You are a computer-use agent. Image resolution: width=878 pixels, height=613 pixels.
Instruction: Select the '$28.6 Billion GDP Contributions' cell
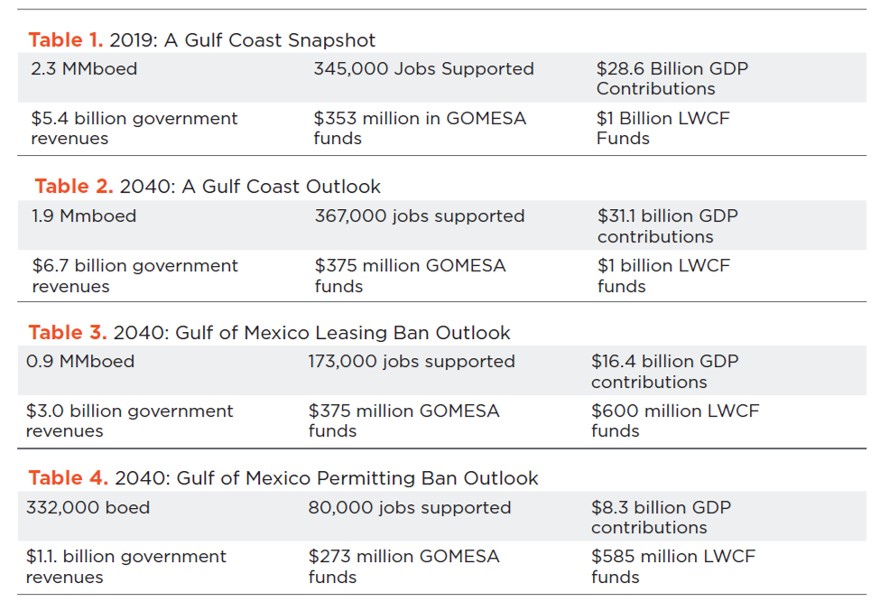click(x=671, y=79)
